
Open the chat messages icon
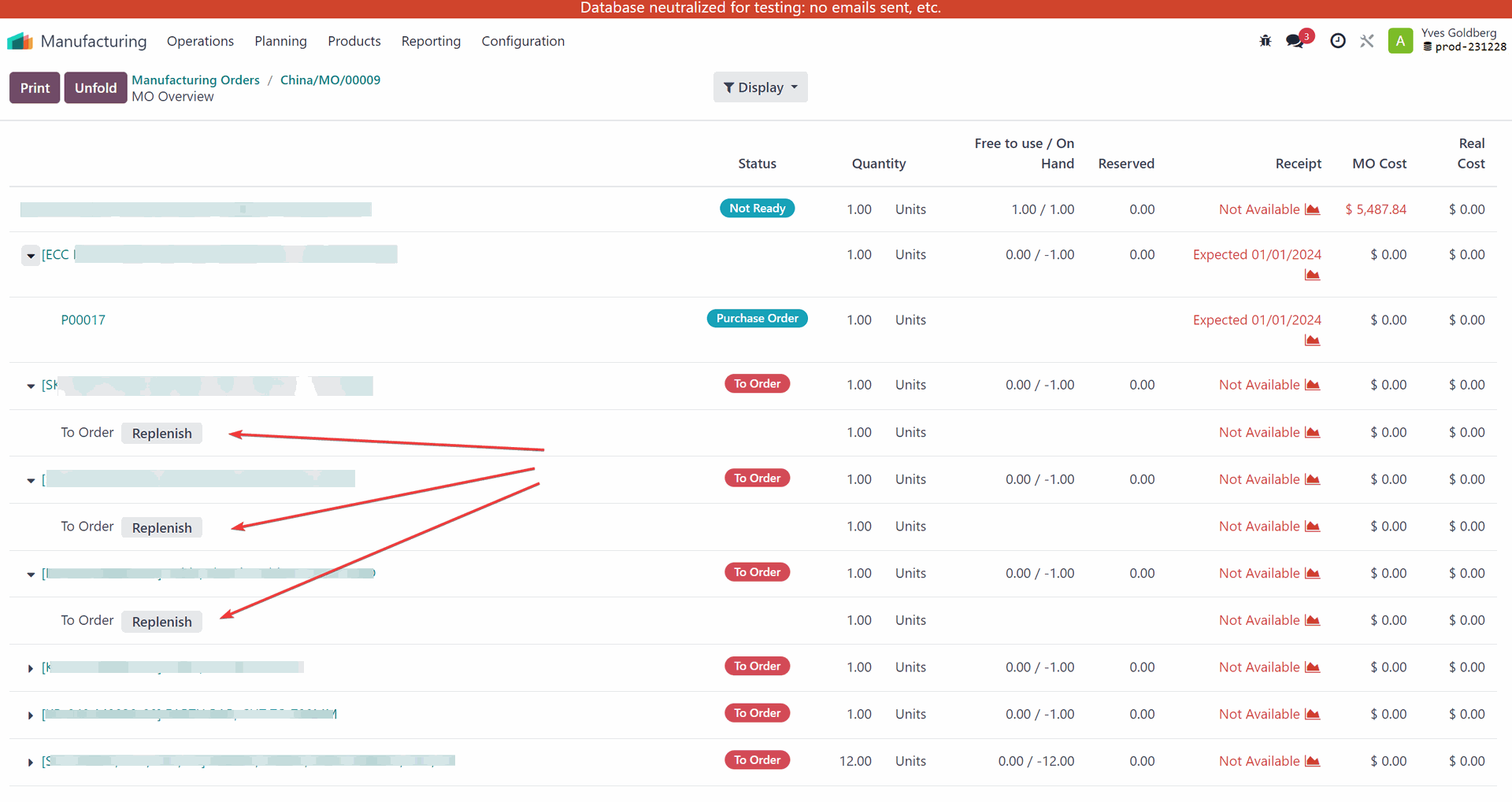(1295, 41)
